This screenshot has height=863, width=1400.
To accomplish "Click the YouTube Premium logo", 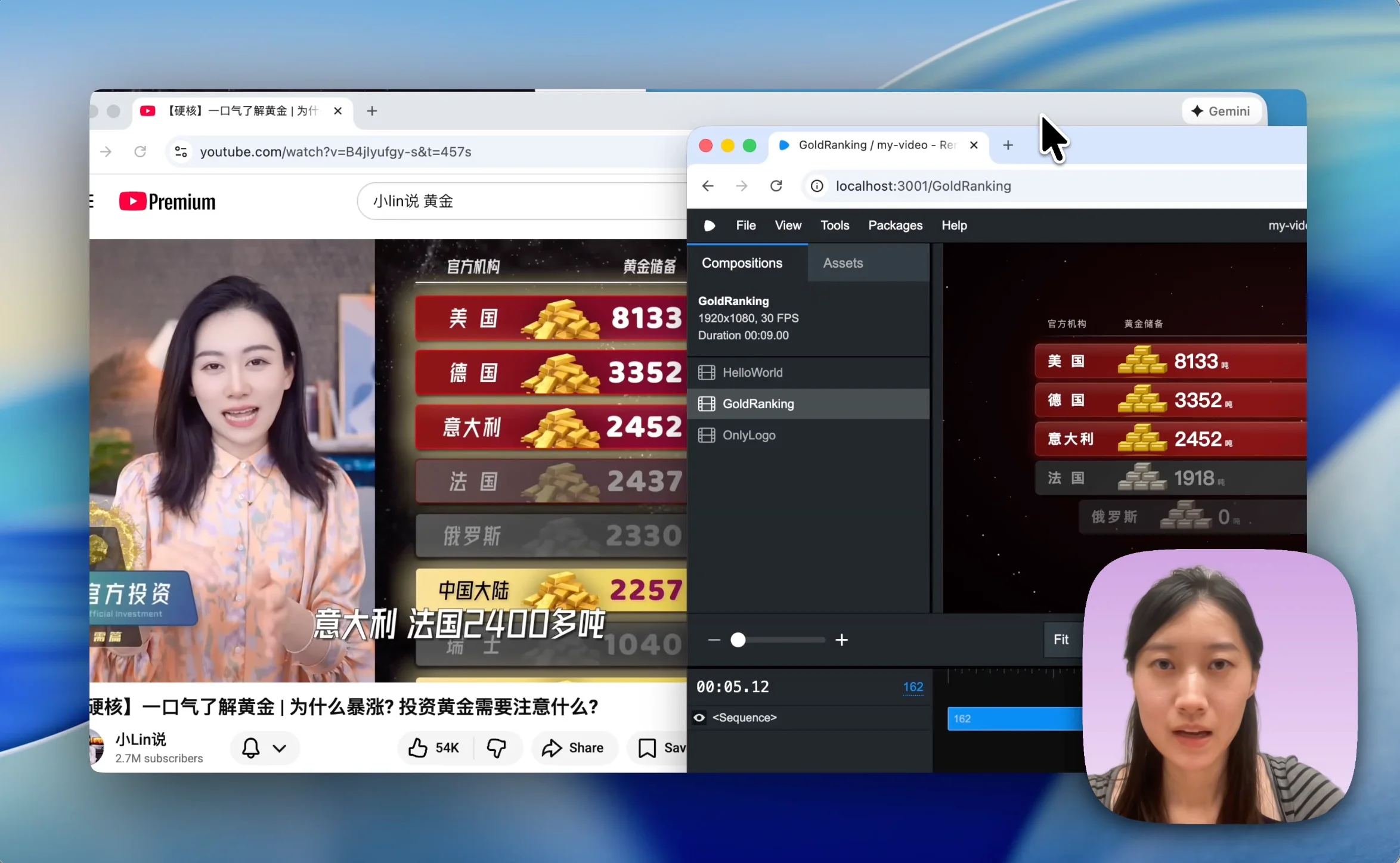I will 168,201.
